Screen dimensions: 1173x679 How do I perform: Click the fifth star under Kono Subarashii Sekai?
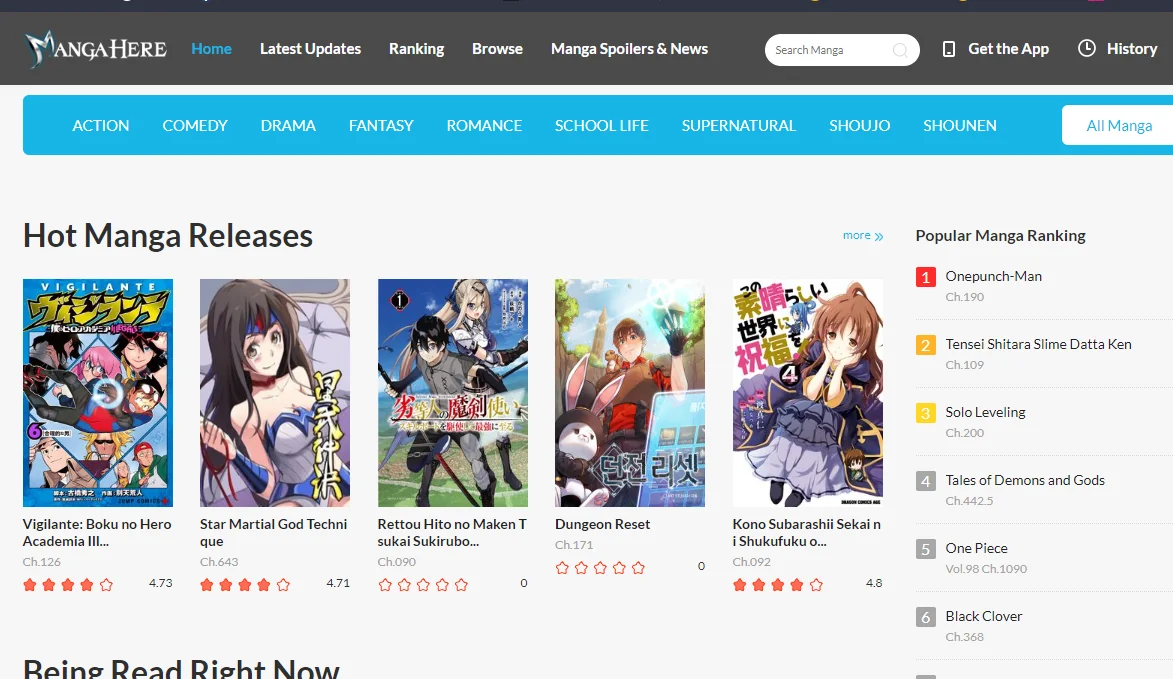pos(818,584)
